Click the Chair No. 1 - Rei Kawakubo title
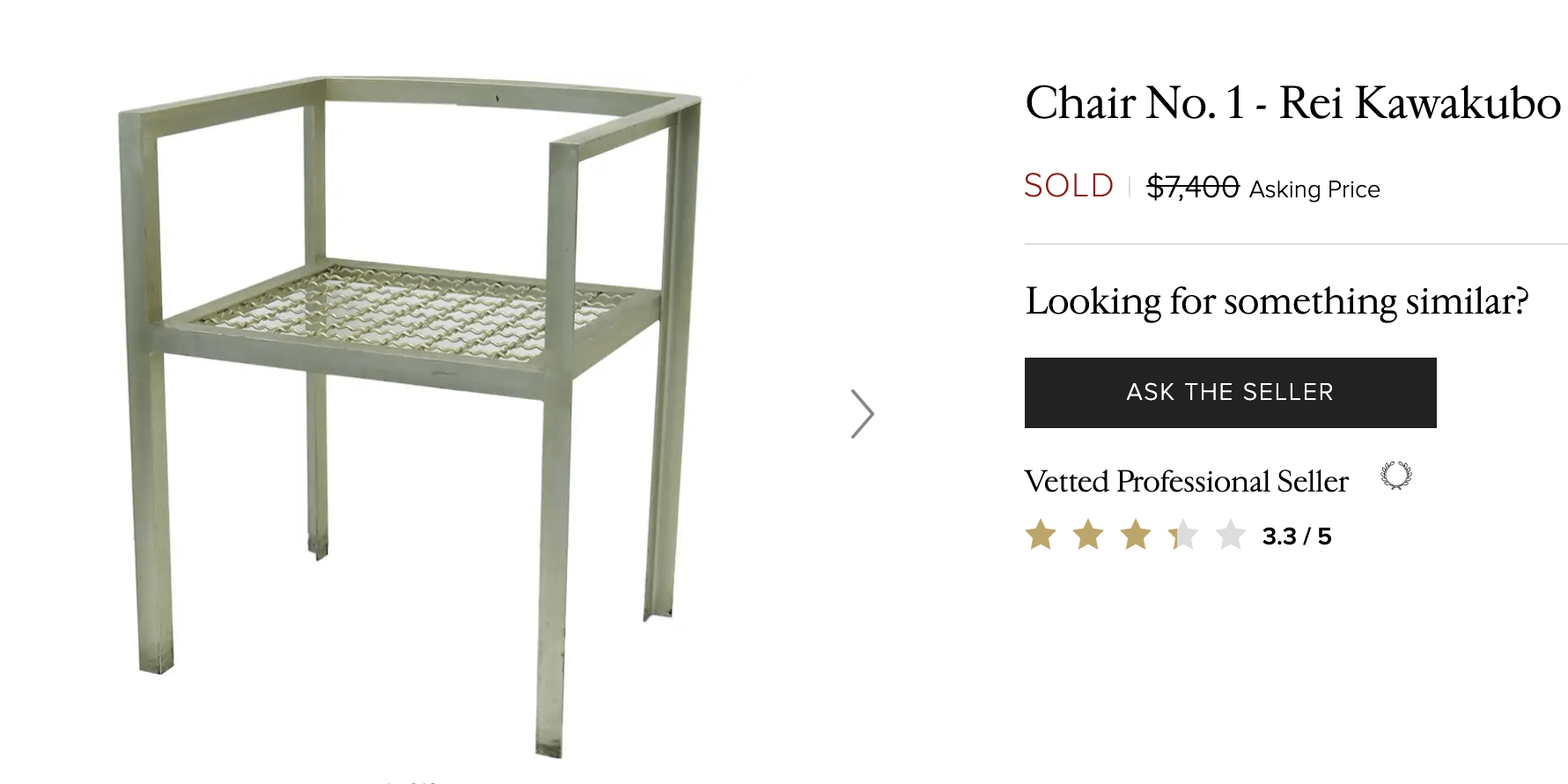 pyautogui.click(x=1292, y=103)
